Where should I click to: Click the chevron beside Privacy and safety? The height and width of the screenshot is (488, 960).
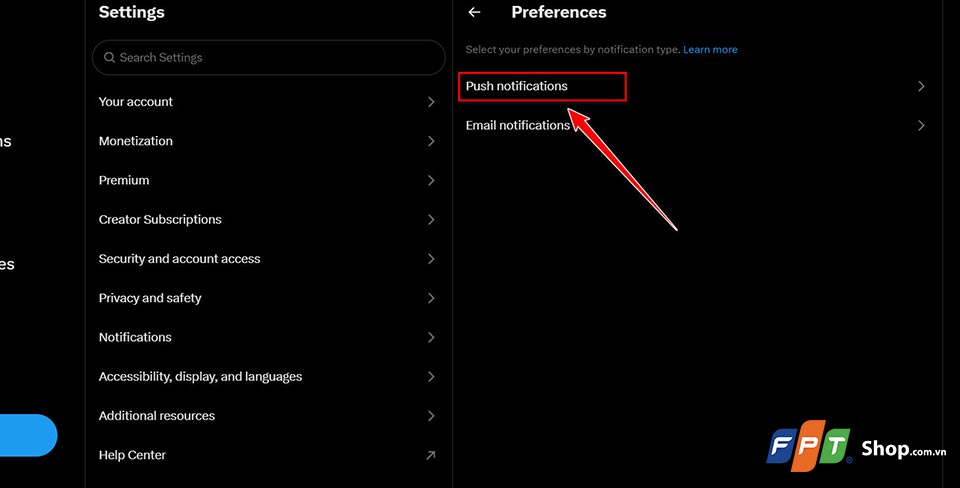tap(431, 298)
